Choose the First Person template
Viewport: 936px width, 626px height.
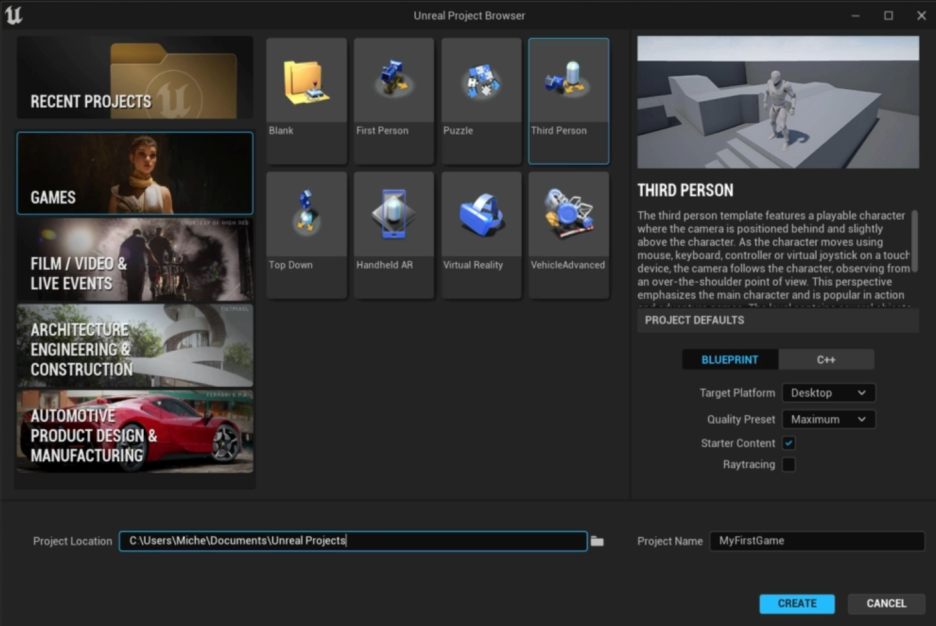click(x=393, y=101)
